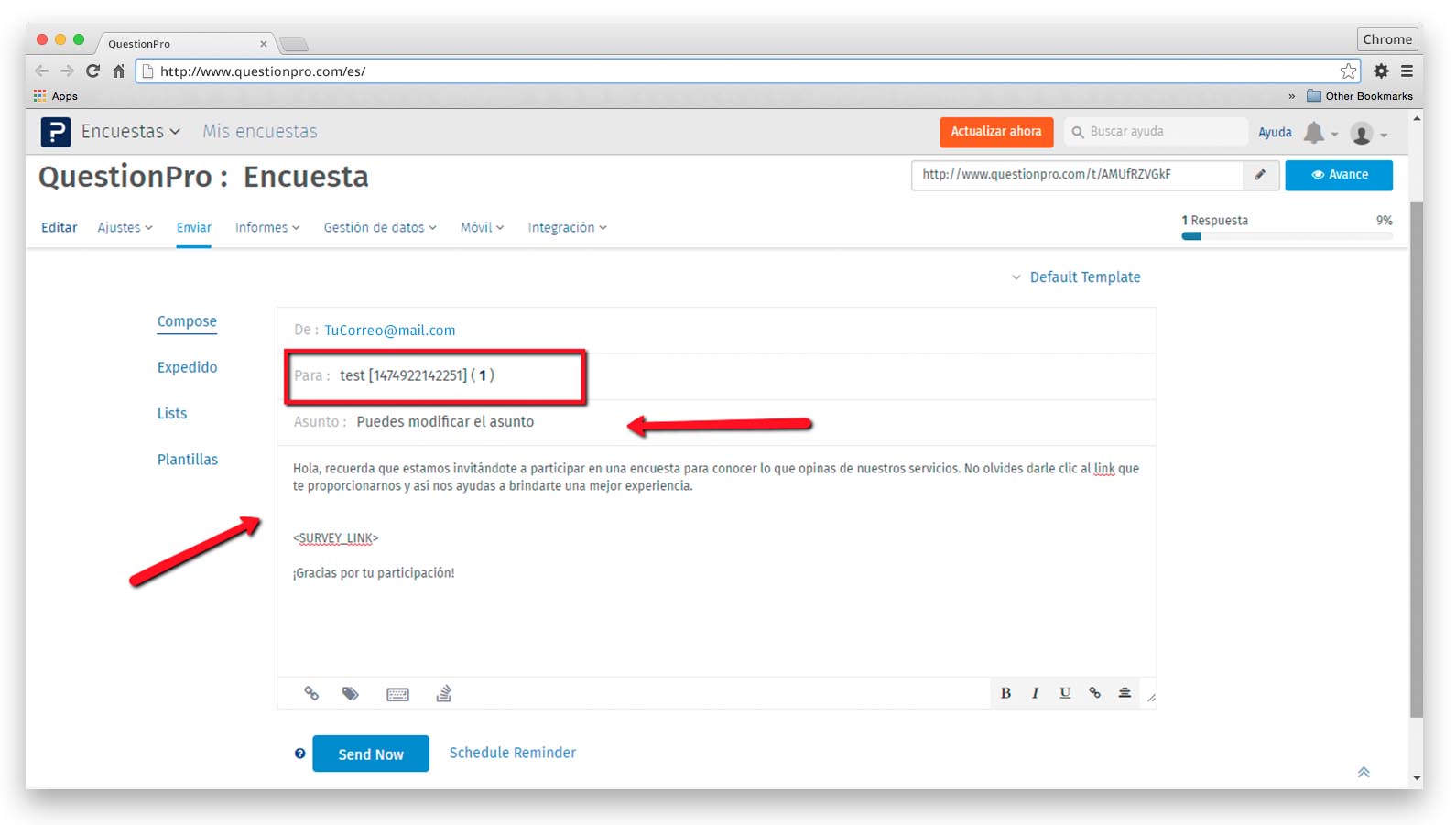Reload the page
Image resolution: width=1456 pixels, height=825 pixels.
(x=92, y=71)
